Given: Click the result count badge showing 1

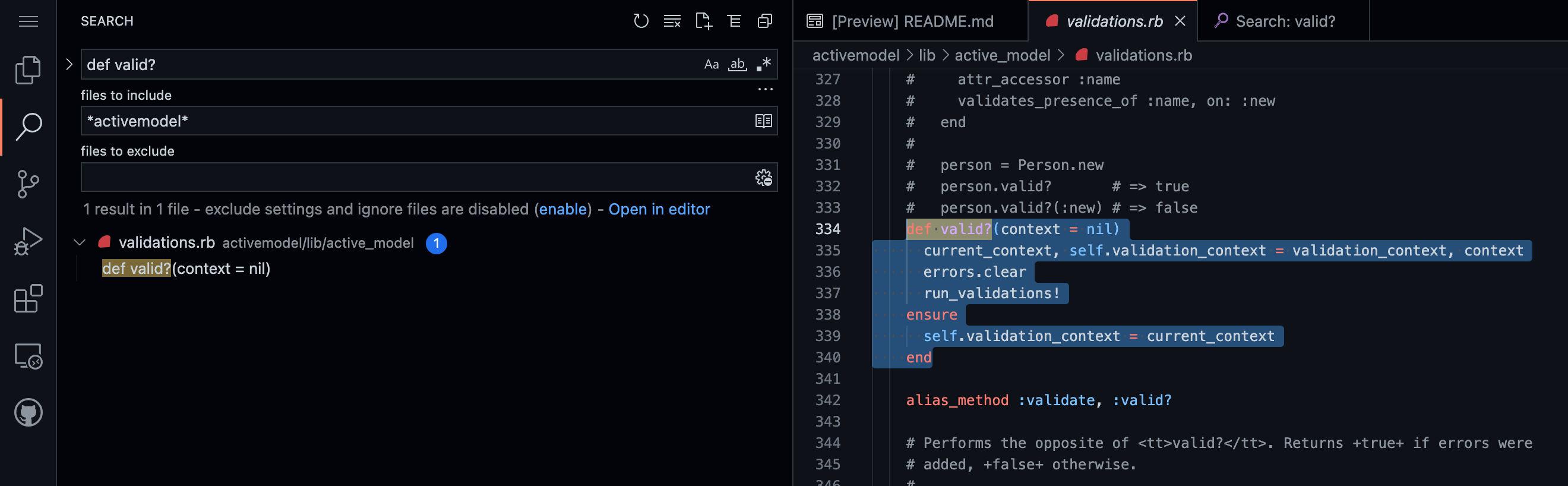Looking at the screenshot, I should [437, 244].
